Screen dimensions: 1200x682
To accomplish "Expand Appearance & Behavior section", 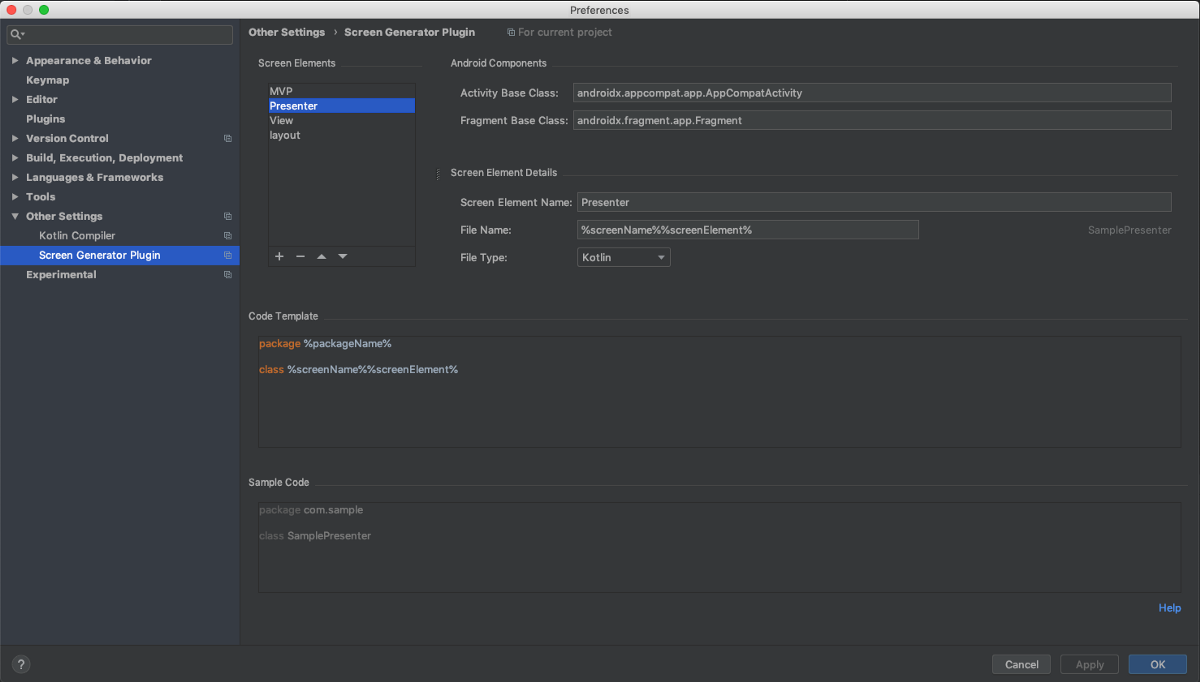I will click(x=15, y=61).
